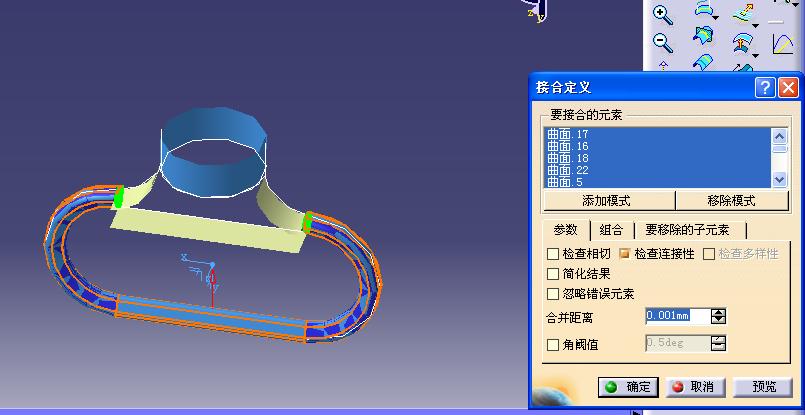Enable the 角阈值 checkbox
The height and width of the screenshot is (415, 805).
[x=553, y=345]
